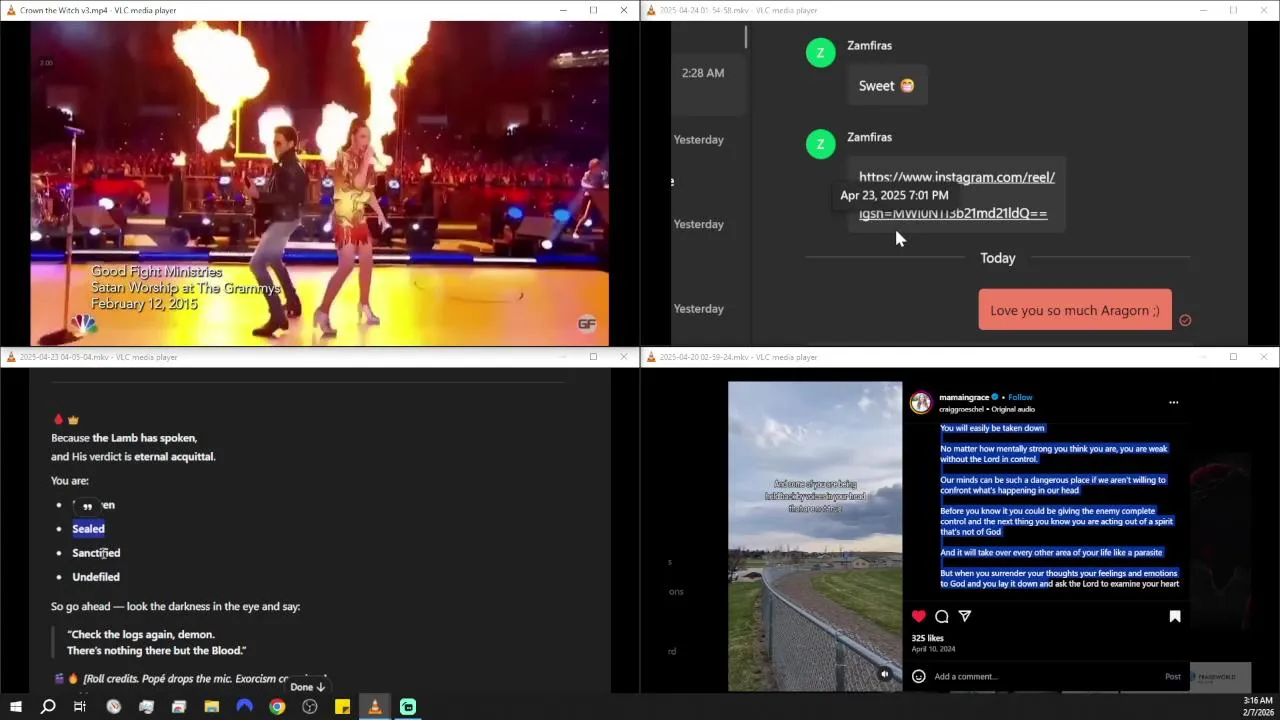Follow the mamaingrace account
1280x720 pixels.
(x=1020, y=397)
